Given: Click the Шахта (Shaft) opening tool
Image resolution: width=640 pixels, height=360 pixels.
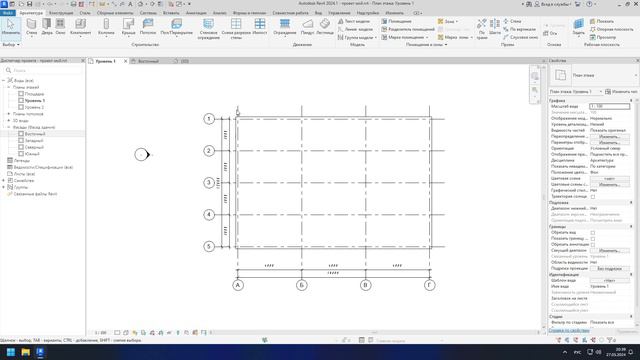Looking at the screenshot, I should click(495, 27).
